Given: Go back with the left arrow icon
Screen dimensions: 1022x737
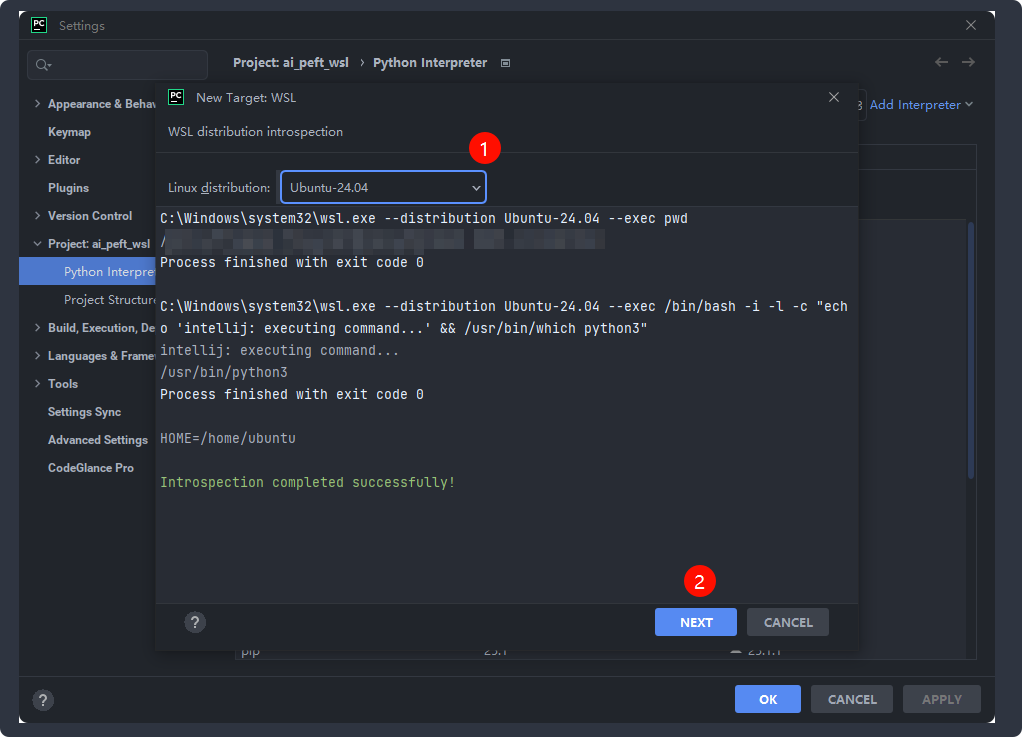Looking at the screenshot, I should pos(941,62).
